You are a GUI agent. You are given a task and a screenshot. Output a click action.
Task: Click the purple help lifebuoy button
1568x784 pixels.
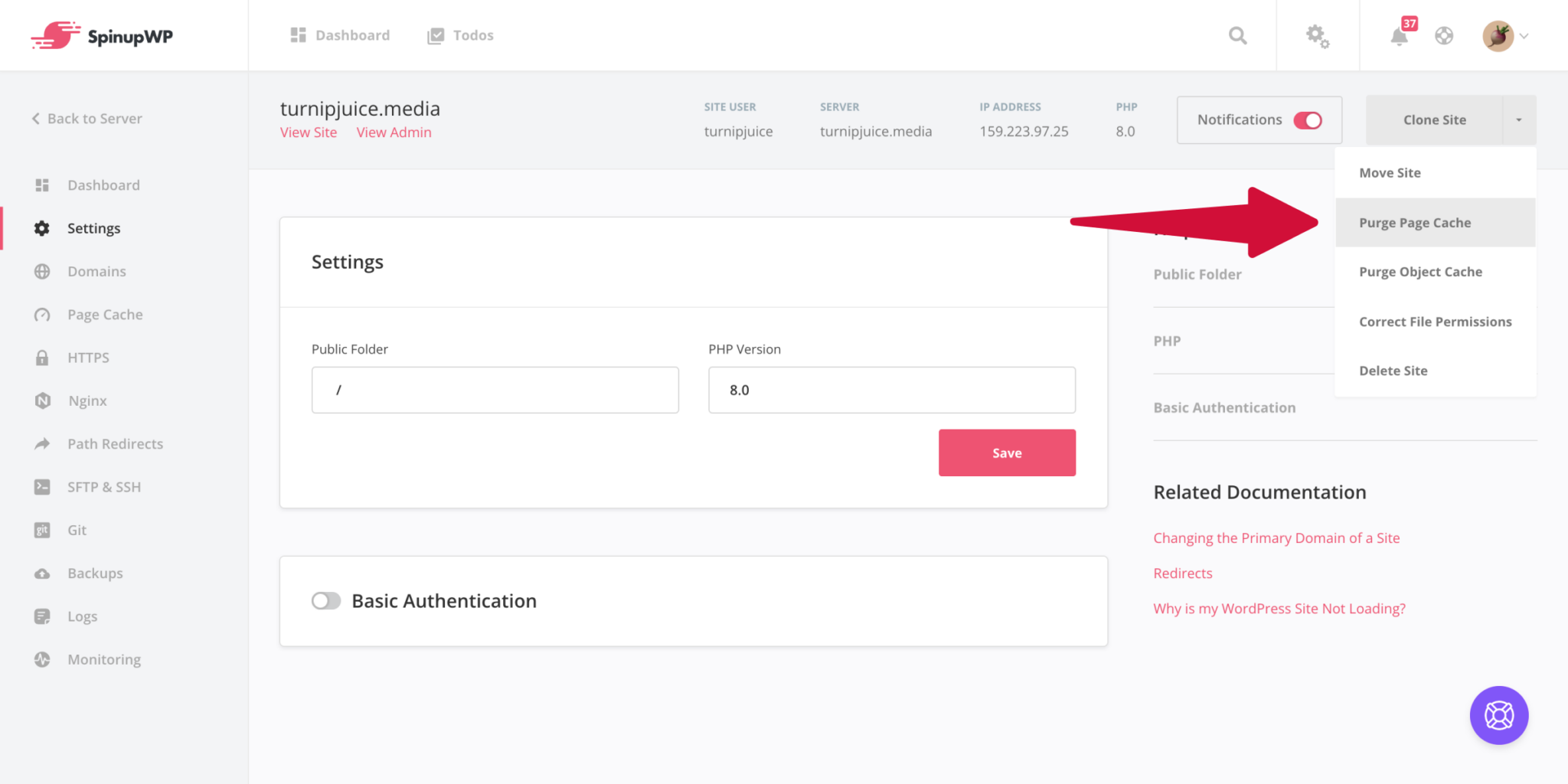1498,715
